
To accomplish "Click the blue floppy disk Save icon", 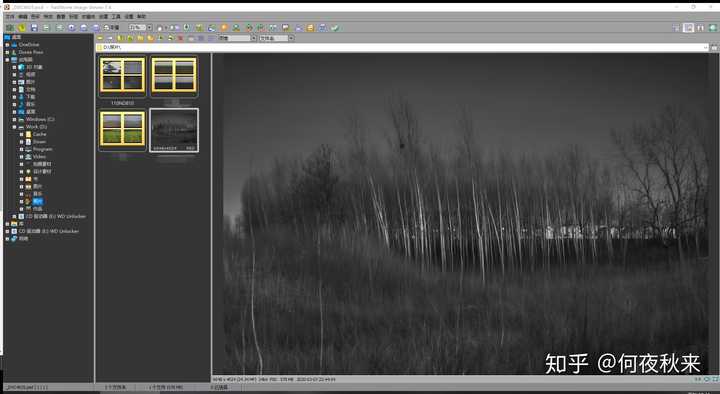I will pos(34,28).
